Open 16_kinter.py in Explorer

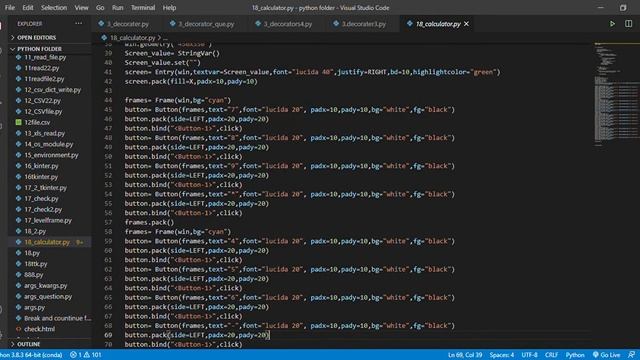click(x=41, y=166)
